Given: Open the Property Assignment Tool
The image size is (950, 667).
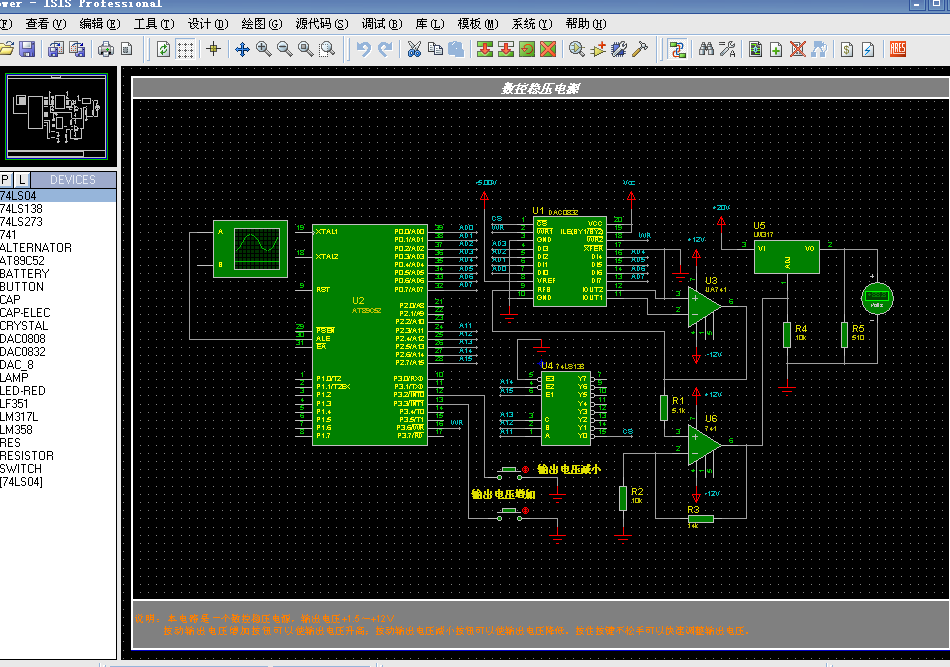Looking at the screenshot, I should (x=728, y=49).
